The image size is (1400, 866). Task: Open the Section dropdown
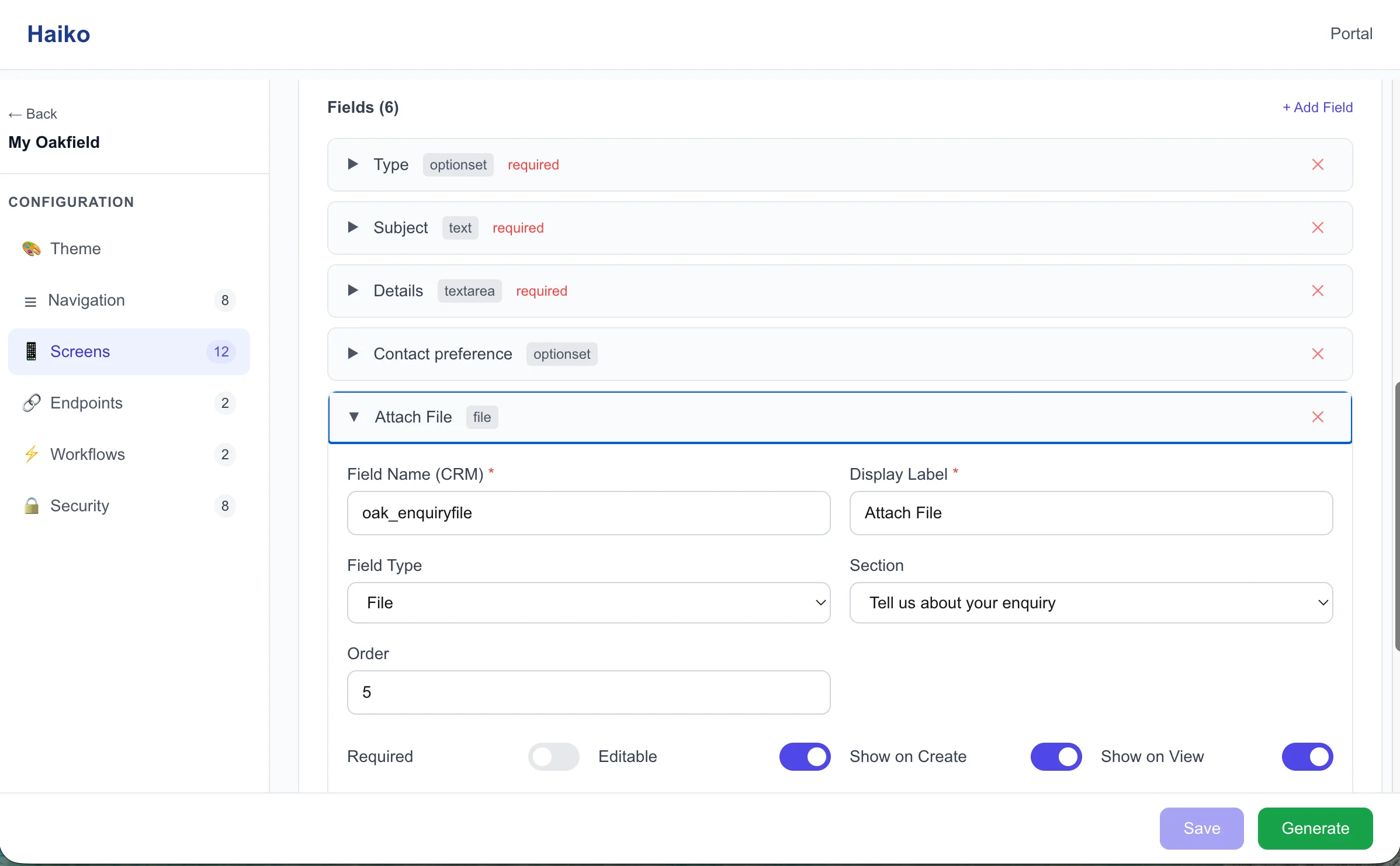(x=1090, y=602)
